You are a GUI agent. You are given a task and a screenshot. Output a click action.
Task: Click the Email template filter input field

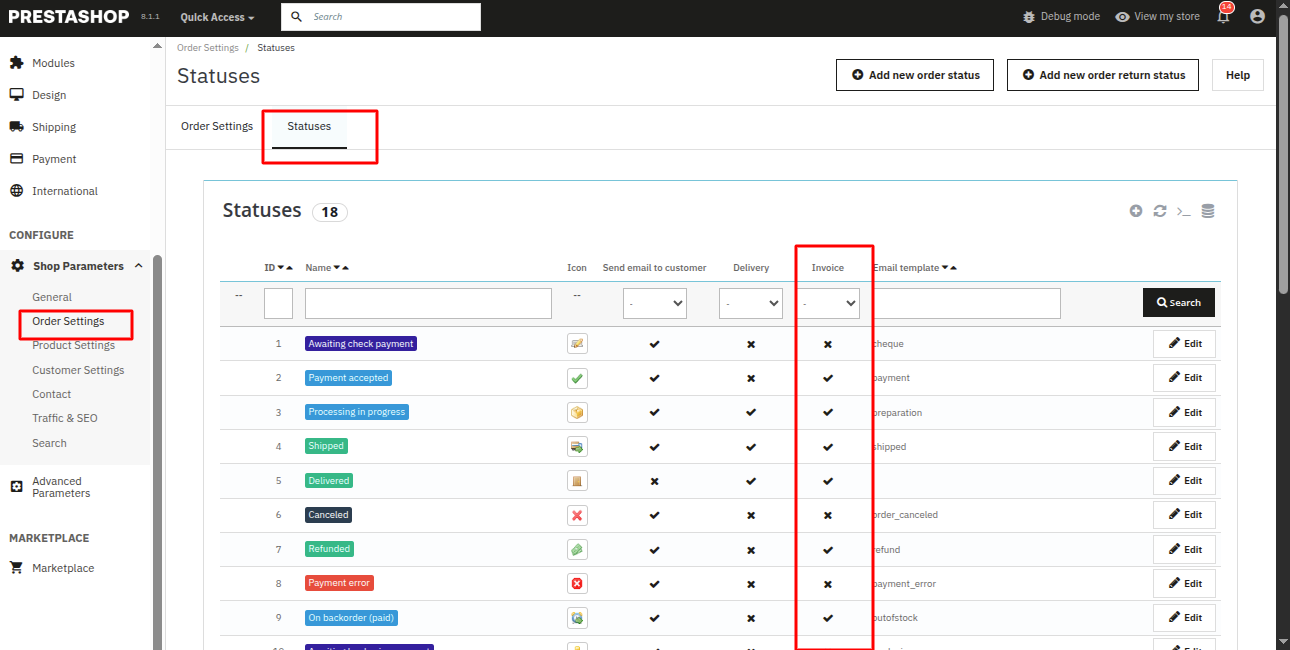[967, 303]
